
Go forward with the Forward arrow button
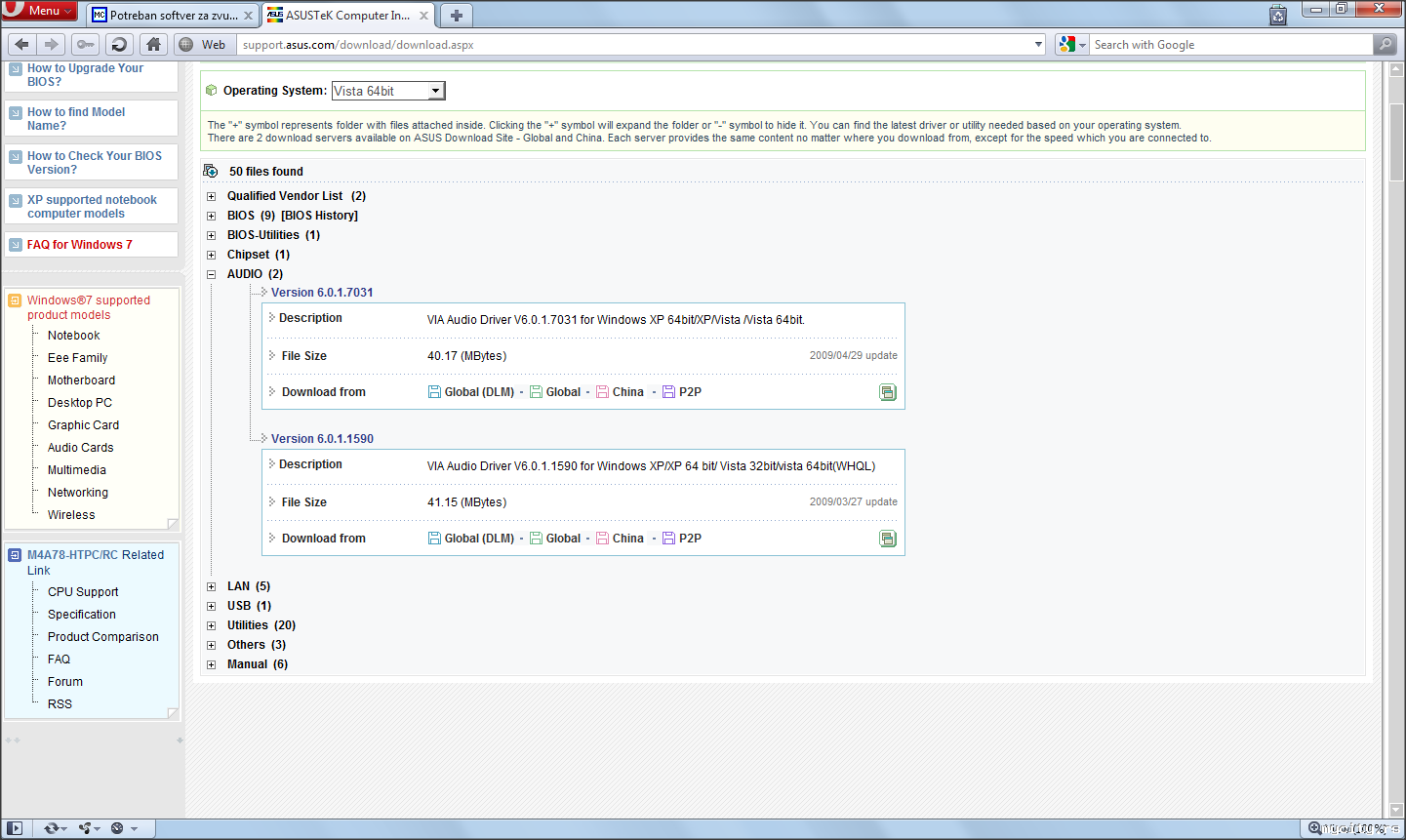click(52, 44)
